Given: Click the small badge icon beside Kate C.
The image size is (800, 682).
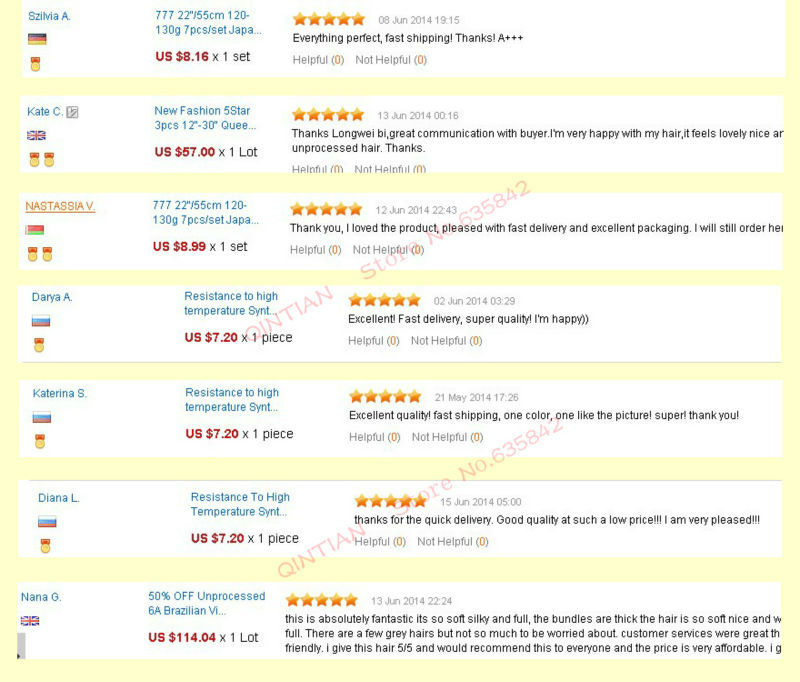Looking at the screenshot, I should click(72, 112).
